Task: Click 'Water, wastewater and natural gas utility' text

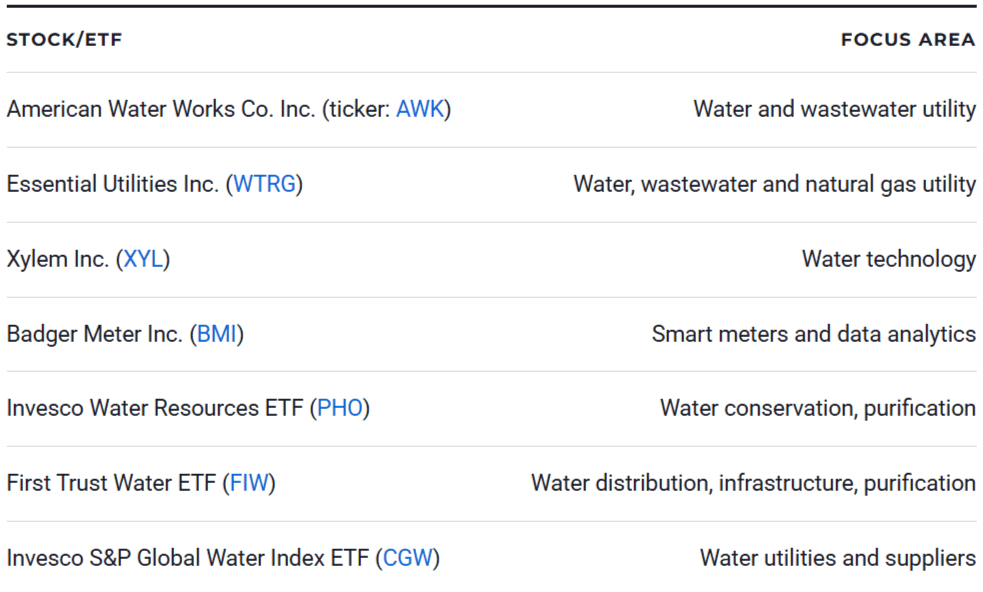Action: click(774, 184)
